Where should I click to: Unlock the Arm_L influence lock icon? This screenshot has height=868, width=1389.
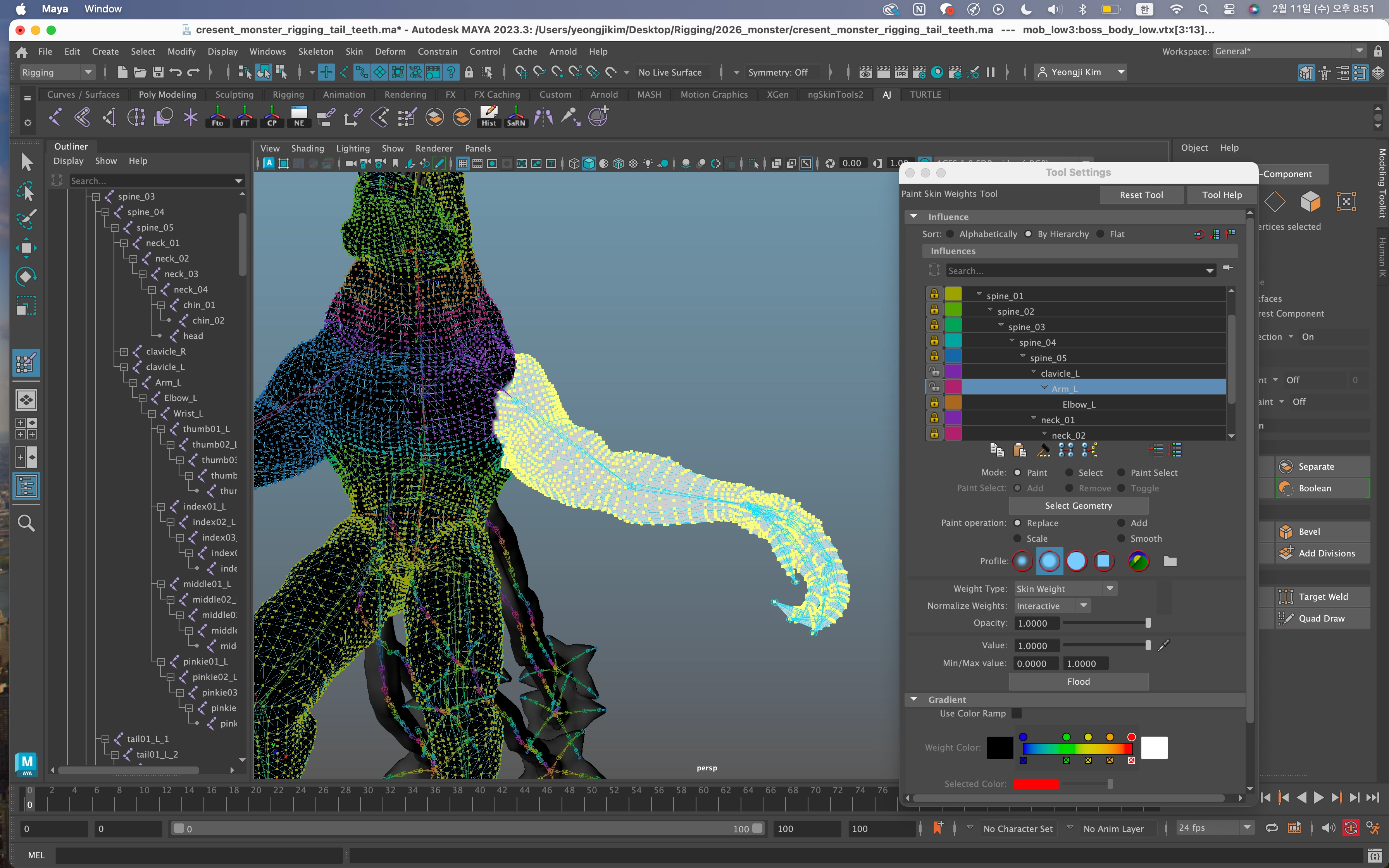coord(934,388)
